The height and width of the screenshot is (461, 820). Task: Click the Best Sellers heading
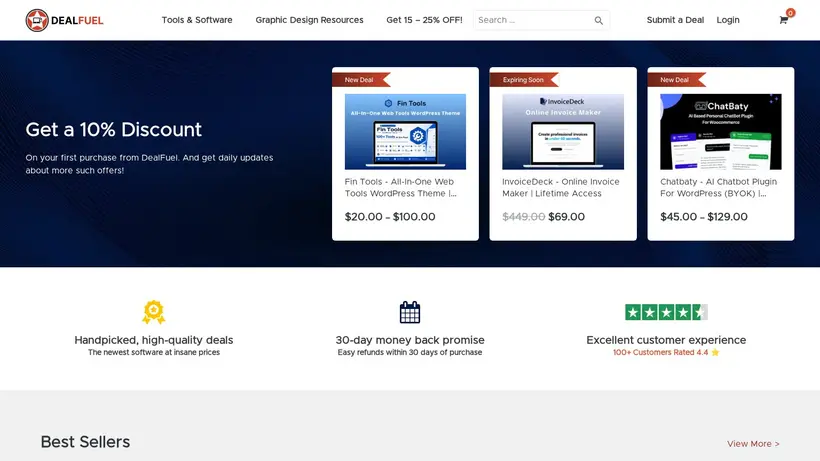85,442
